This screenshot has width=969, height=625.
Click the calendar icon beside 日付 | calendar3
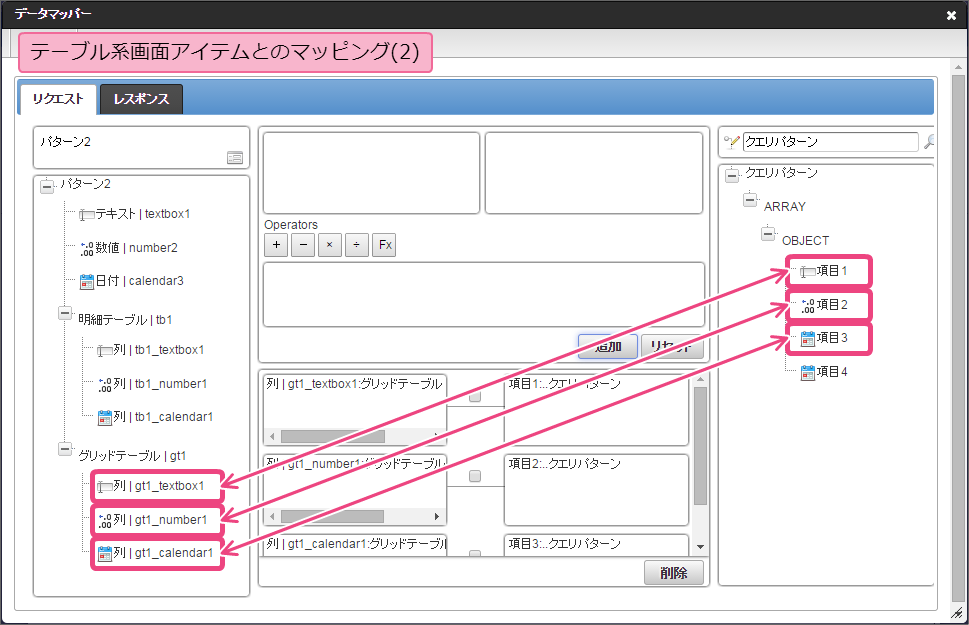click(87, 282)
